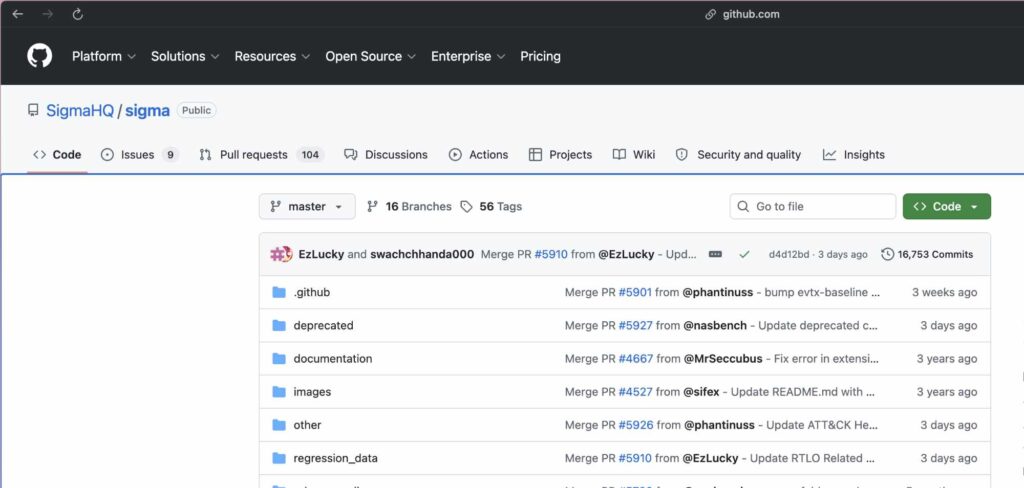Open the commit message ellipsis icon
Screen dimensions: 1024x488
pyautogui.click(x=715, y=255)
